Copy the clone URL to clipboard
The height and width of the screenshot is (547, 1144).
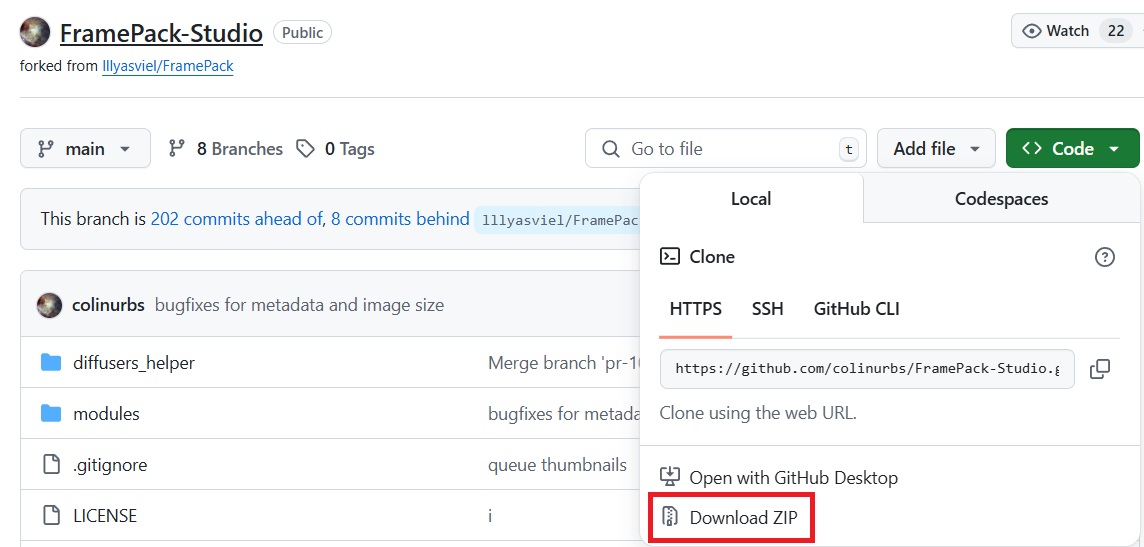tap(1099, 369)
